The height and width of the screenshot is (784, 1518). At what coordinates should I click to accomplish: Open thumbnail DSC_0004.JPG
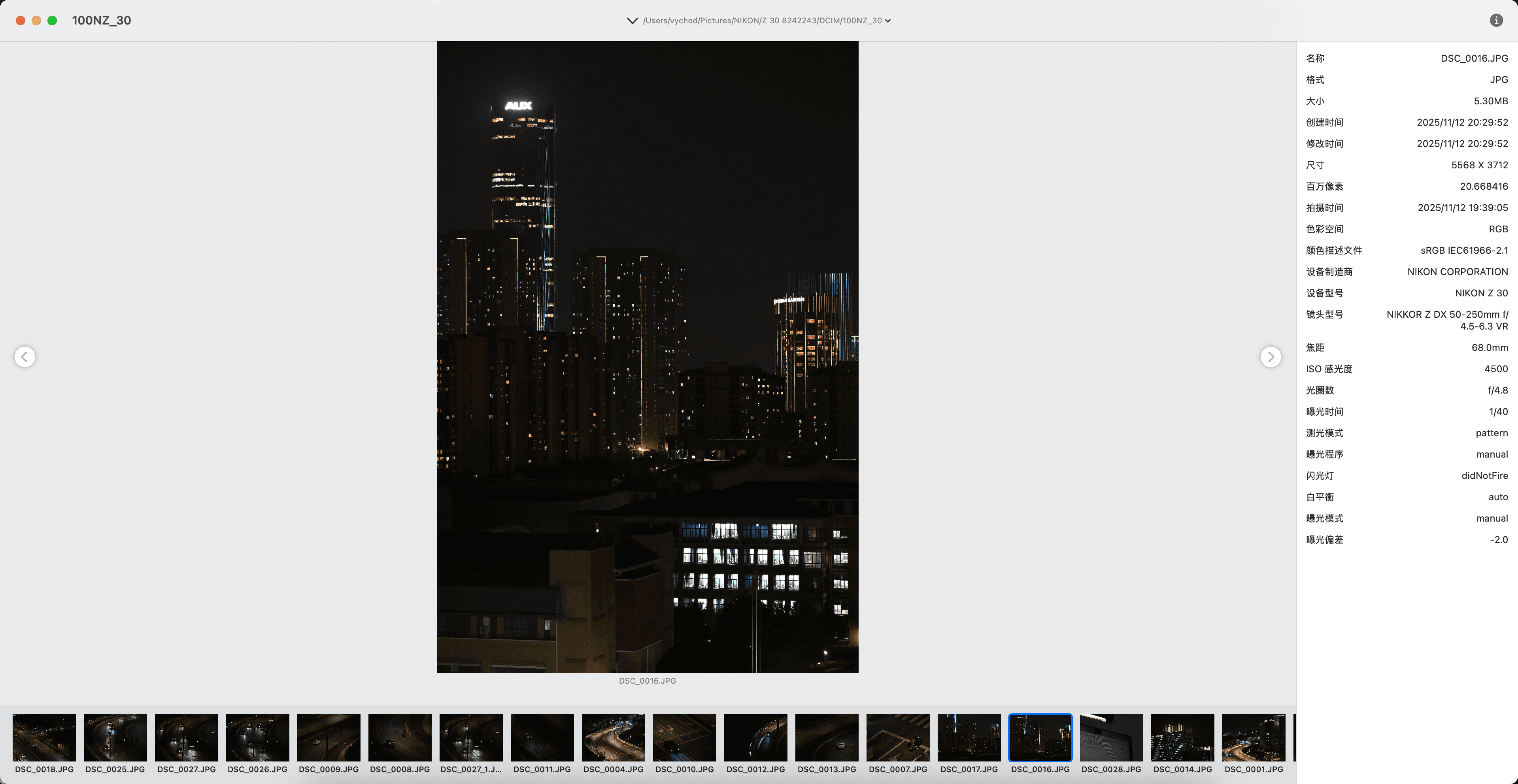614,737
